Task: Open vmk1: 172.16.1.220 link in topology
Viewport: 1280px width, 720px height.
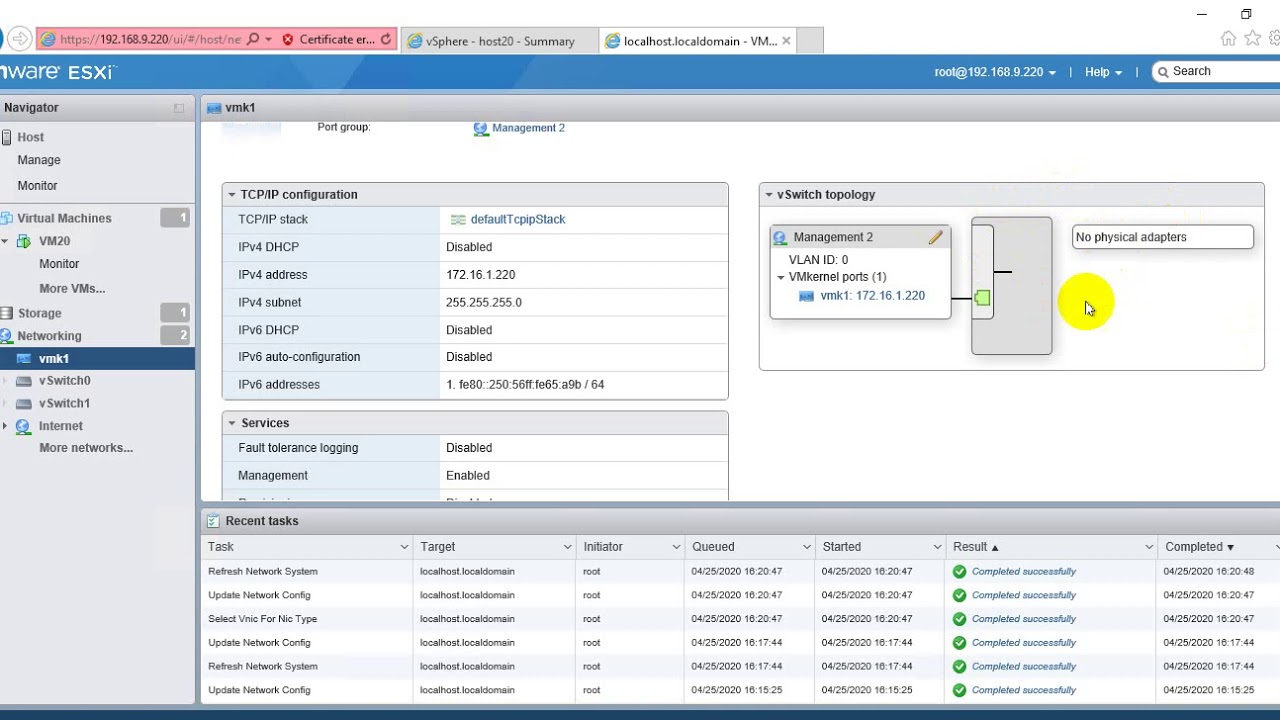Action: (872, 296)
